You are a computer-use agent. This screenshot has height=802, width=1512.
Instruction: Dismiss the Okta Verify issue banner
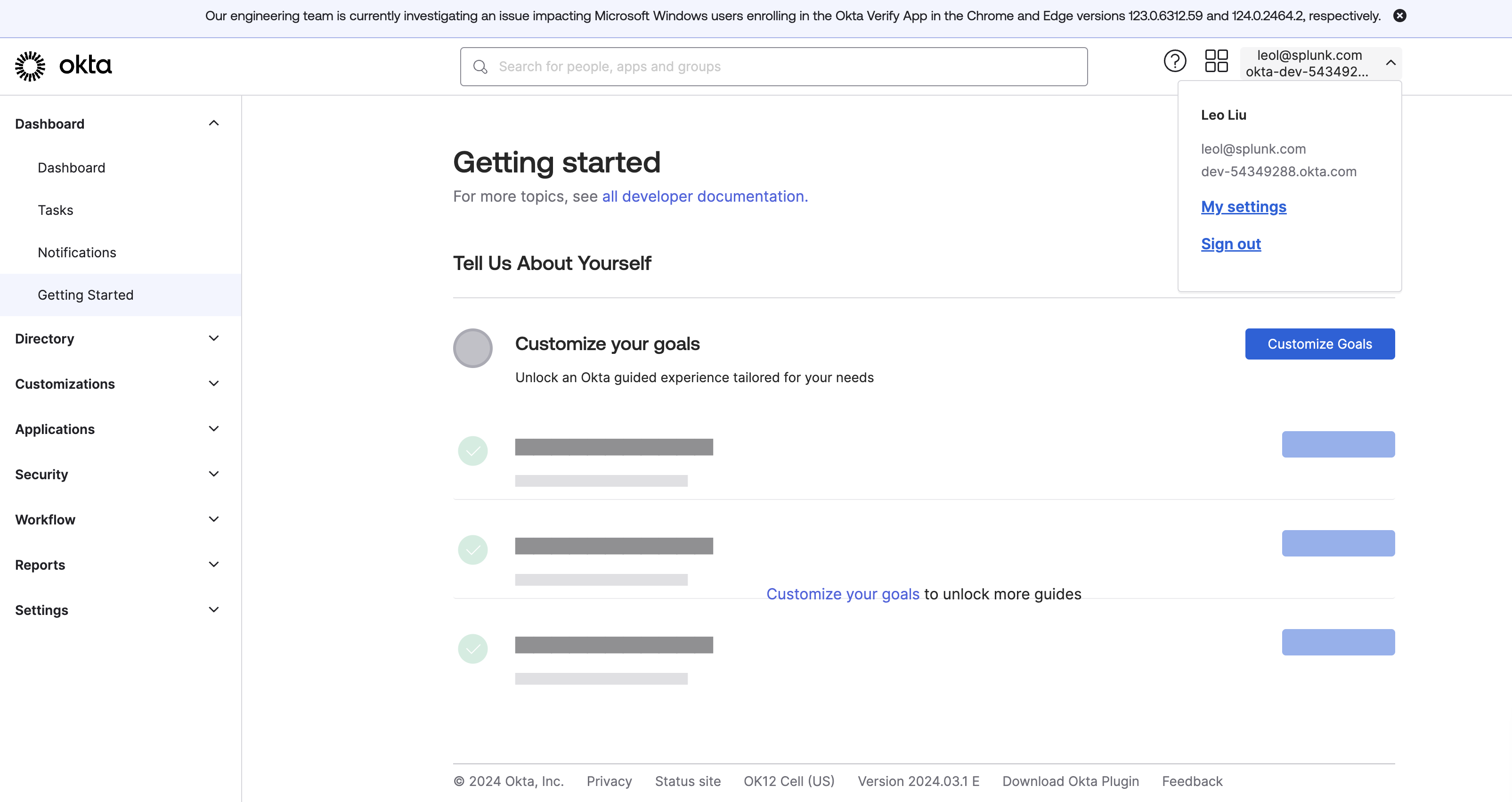coord(1400,16)
